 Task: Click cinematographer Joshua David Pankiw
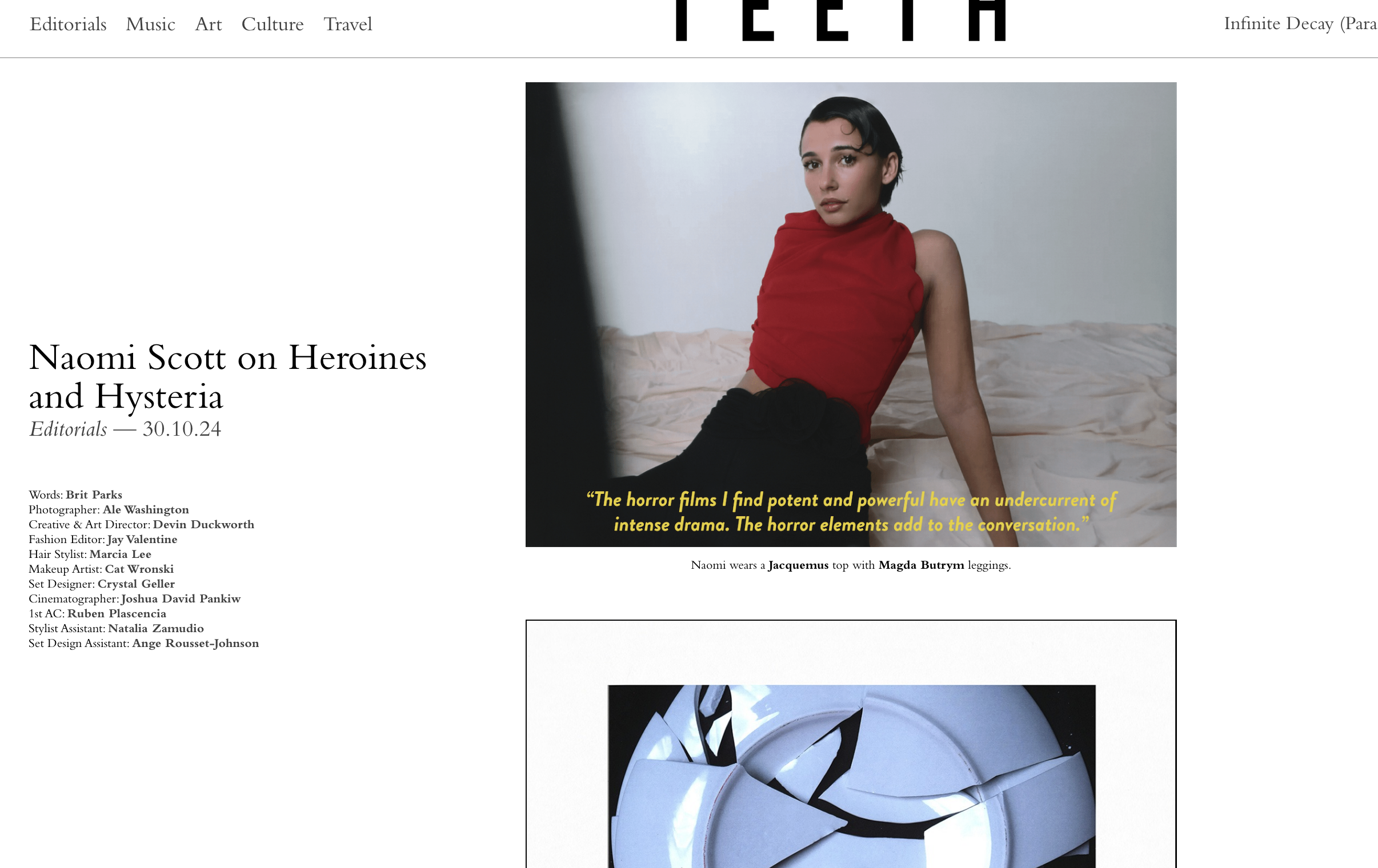[181, 599]
